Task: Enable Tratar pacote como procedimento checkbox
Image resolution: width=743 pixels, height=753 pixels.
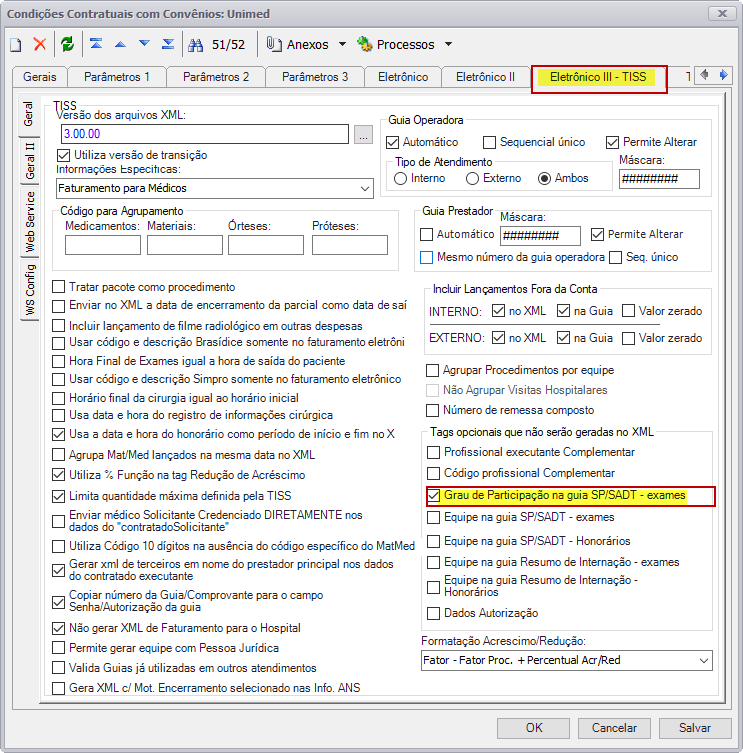Action: pyautogui.click(x=59, y=287)
